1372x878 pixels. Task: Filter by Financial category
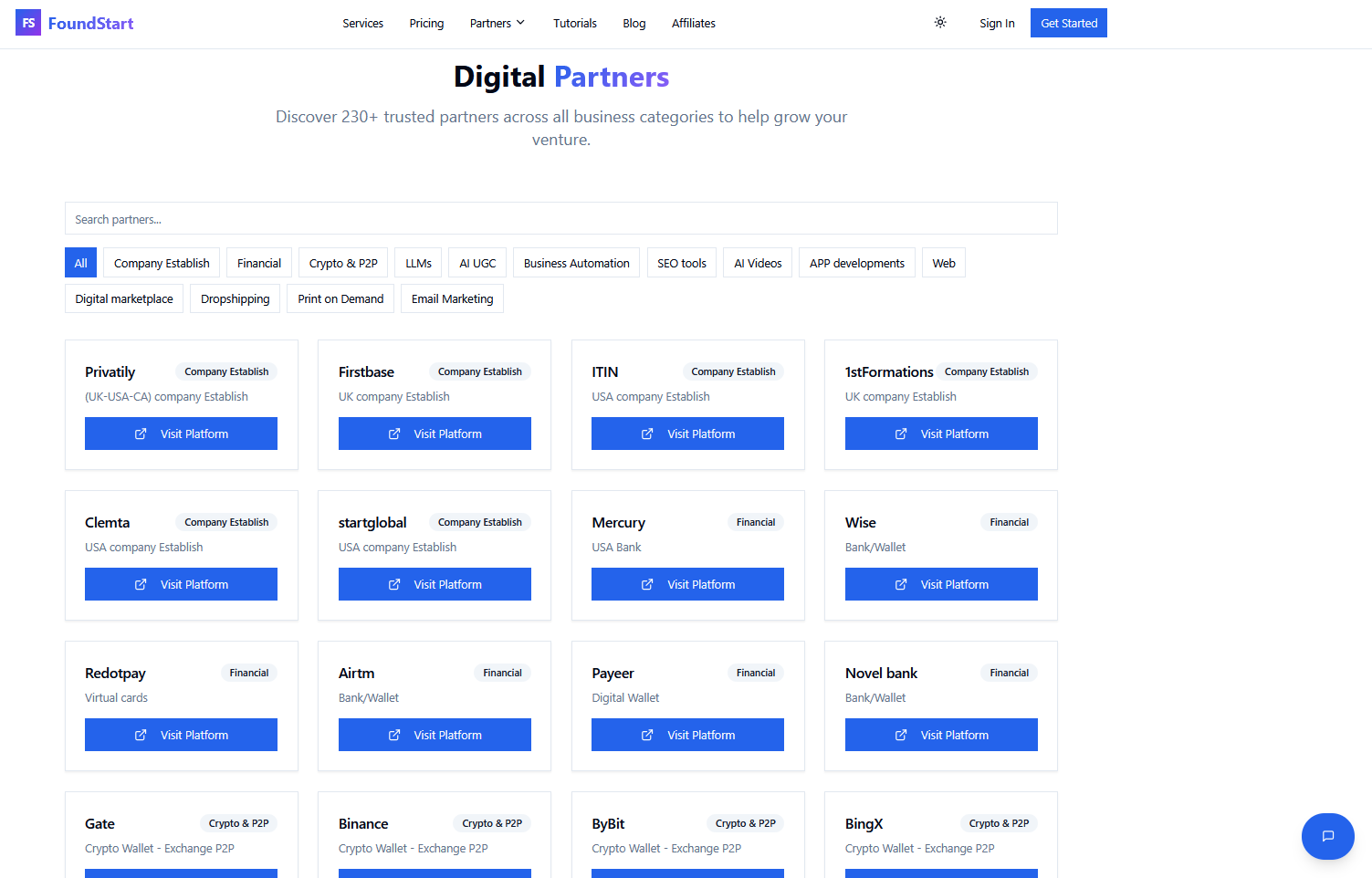coord(259,263)
